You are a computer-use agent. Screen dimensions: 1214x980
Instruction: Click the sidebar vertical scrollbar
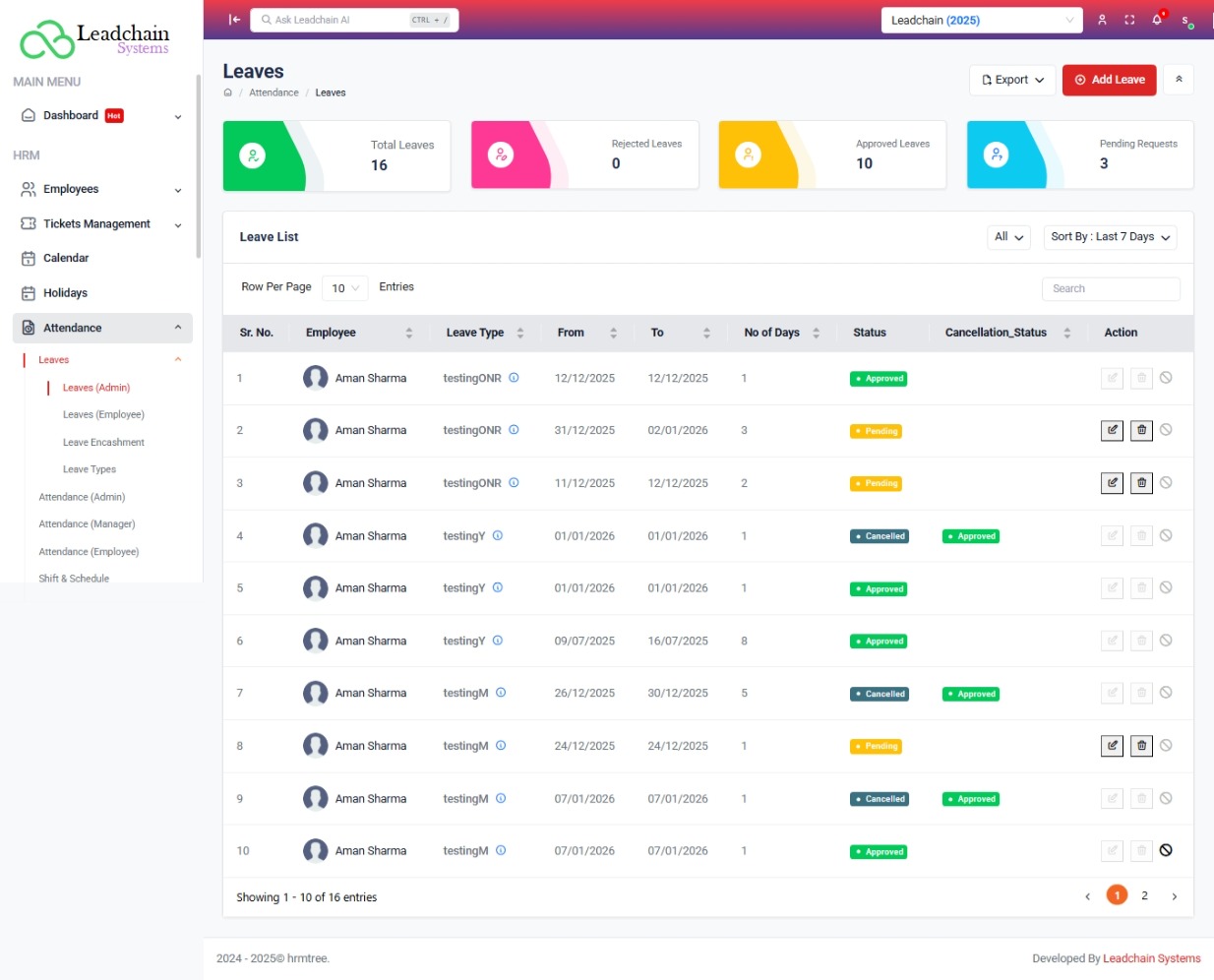(x=199, y=167)
